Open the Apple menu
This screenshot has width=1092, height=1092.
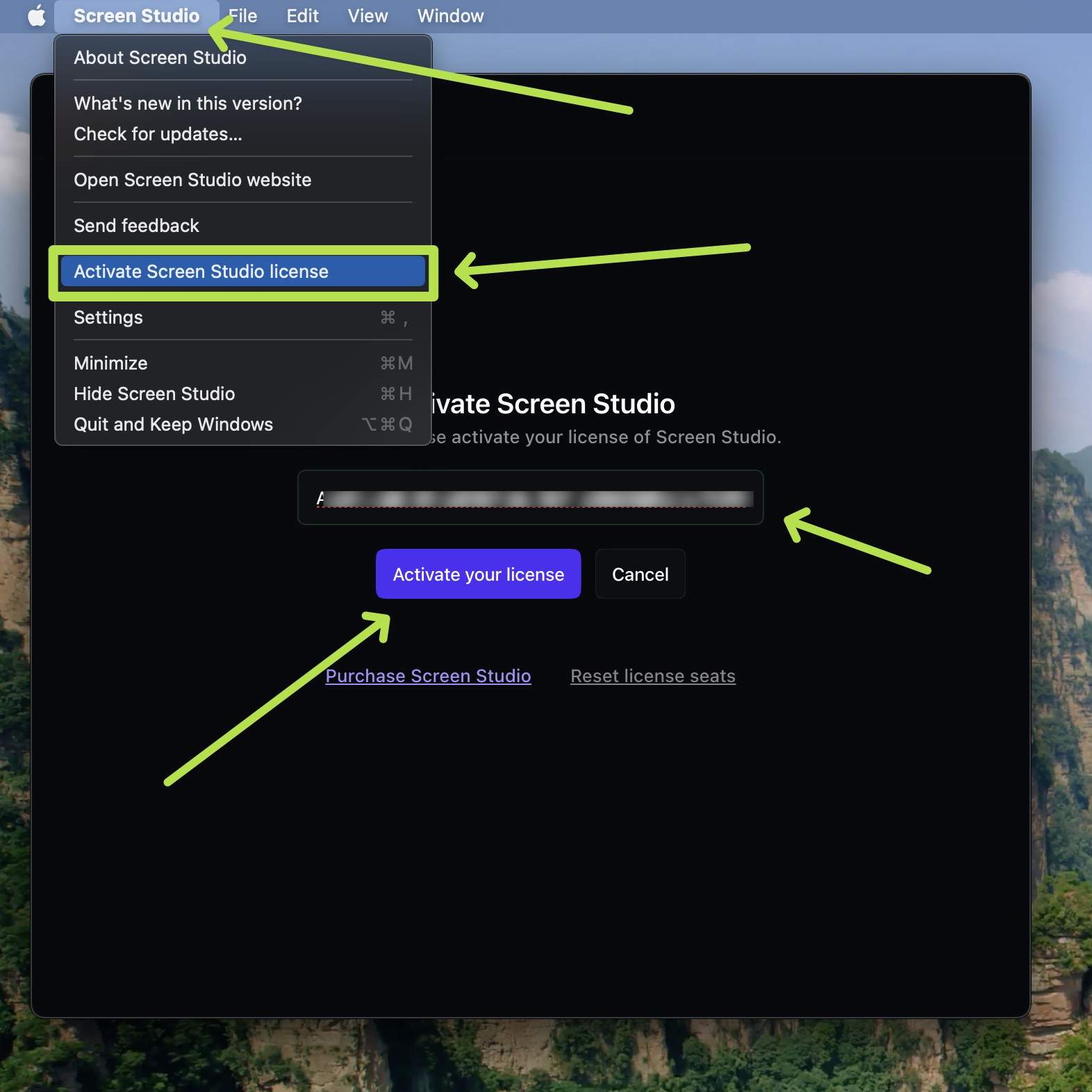click(x=36, y=16)
